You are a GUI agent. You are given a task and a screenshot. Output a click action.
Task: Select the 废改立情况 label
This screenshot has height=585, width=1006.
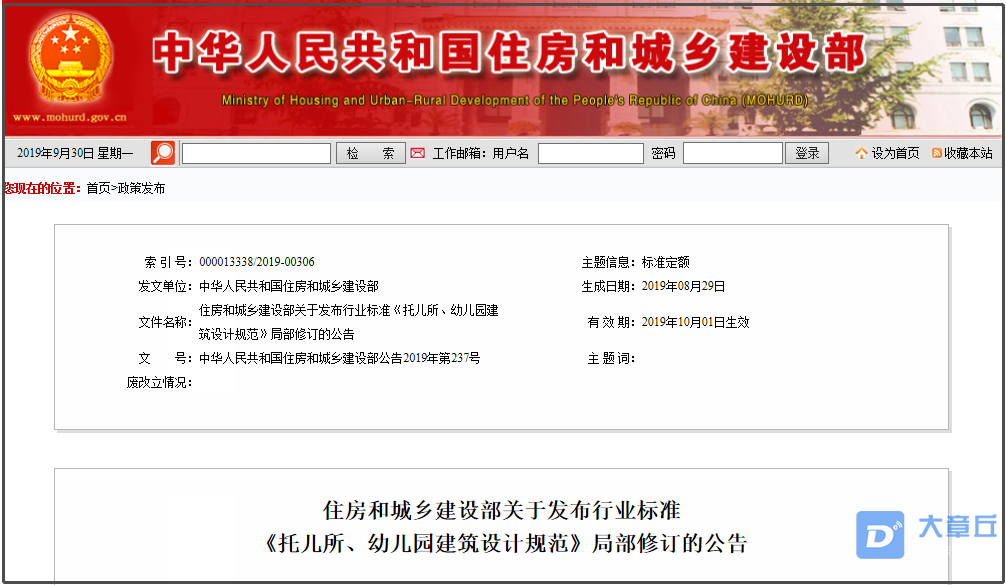pyautogui.click(x=159, y=382)
